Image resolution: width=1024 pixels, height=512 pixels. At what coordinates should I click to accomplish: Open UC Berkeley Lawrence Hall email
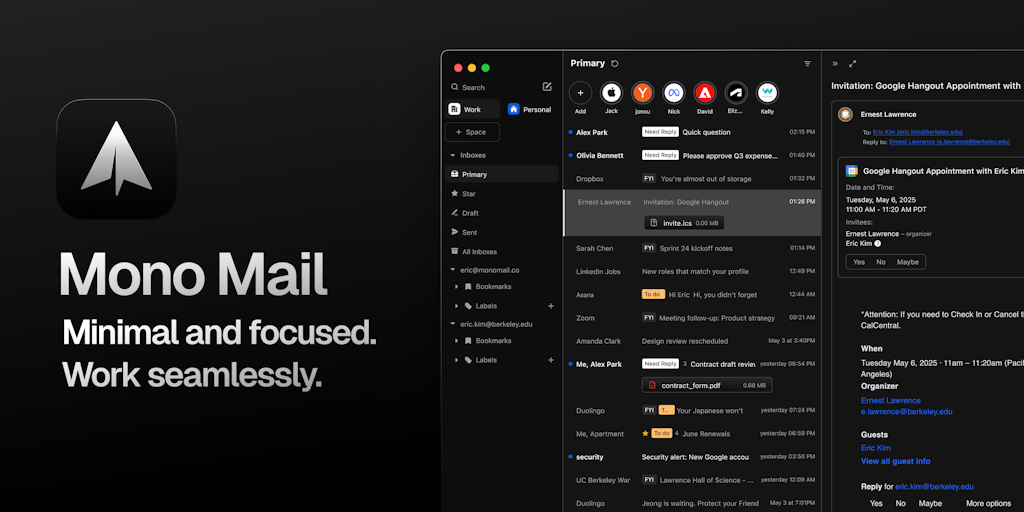692,480
